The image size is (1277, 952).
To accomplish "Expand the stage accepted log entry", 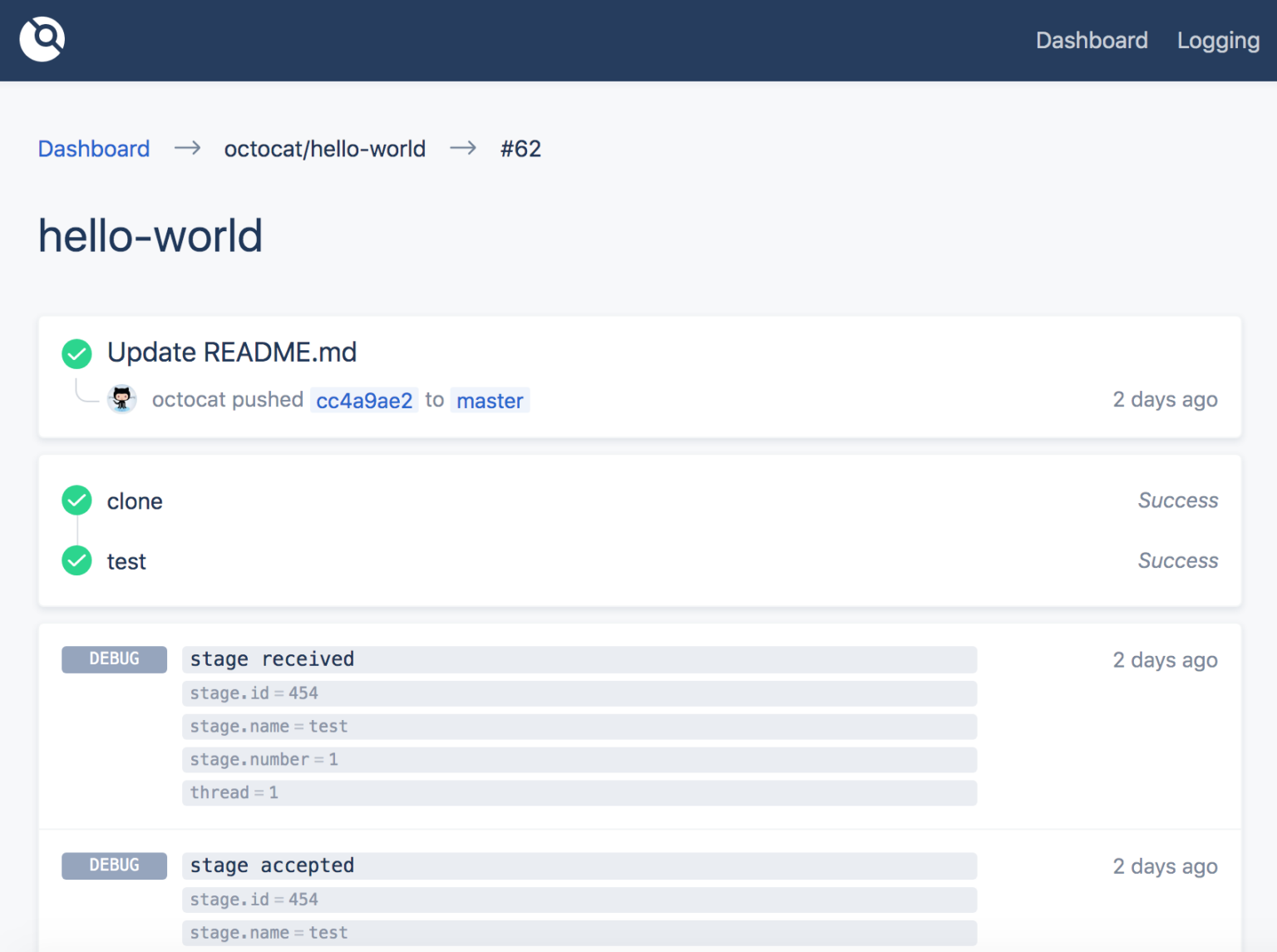I will click(x=579, y=865).
